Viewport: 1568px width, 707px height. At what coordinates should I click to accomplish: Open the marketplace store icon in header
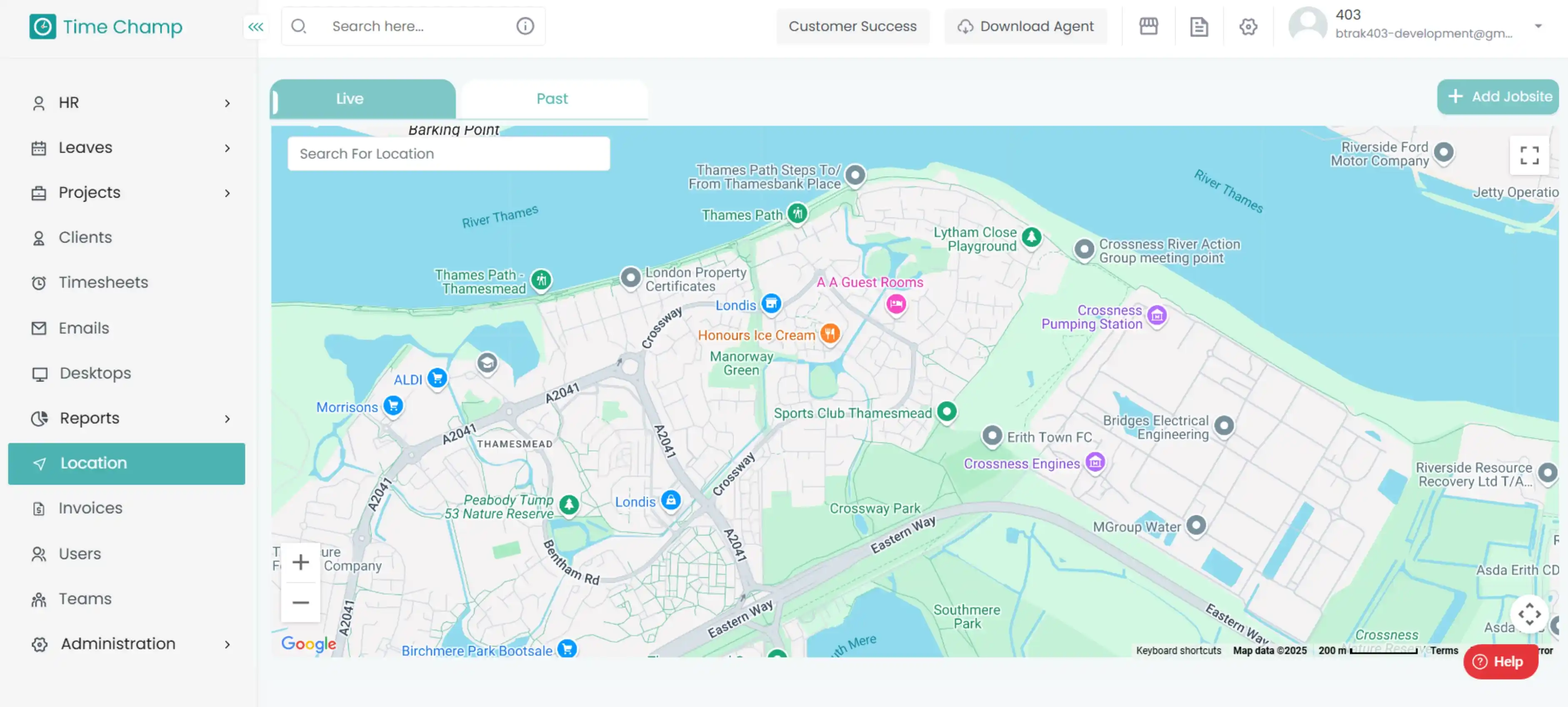pyautogui.click(x=1148, y=26)
